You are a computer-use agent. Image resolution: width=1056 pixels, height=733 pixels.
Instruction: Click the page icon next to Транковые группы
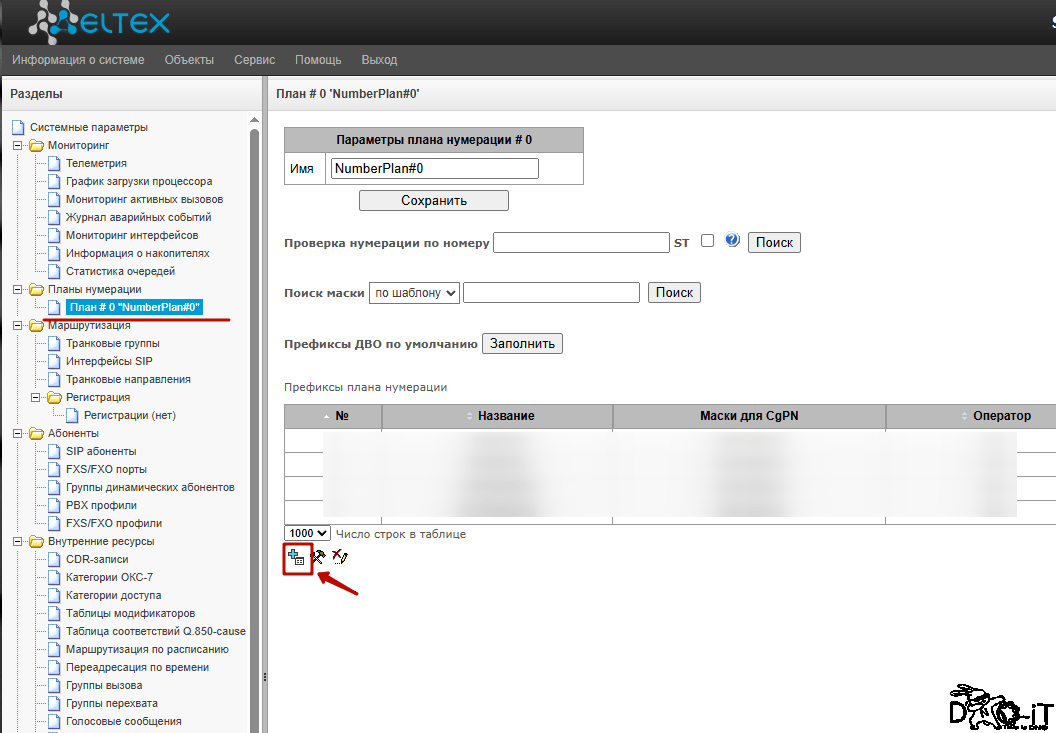[x=54, y=344]
